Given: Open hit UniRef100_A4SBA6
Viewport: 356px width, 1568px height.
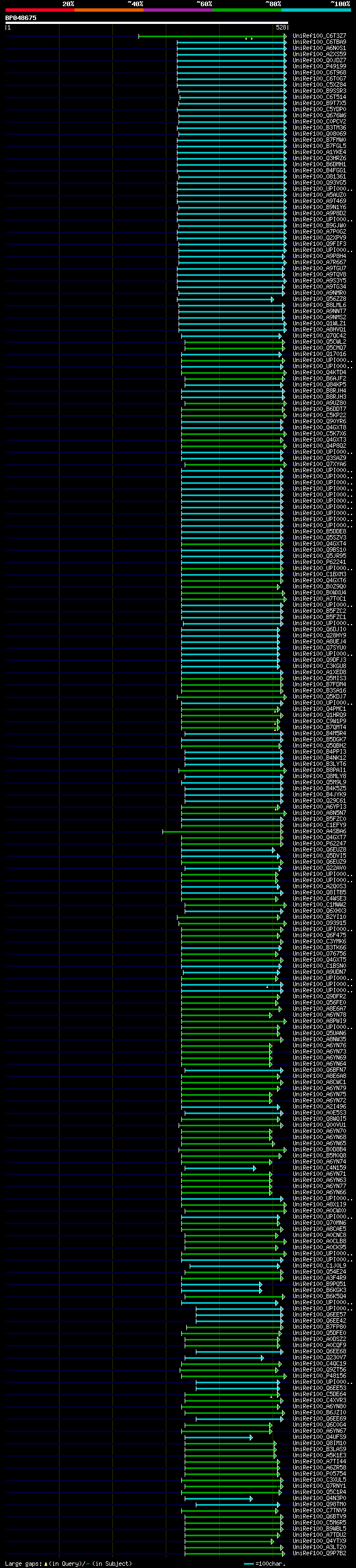Looking at the screenshot, I should point(319,832).
